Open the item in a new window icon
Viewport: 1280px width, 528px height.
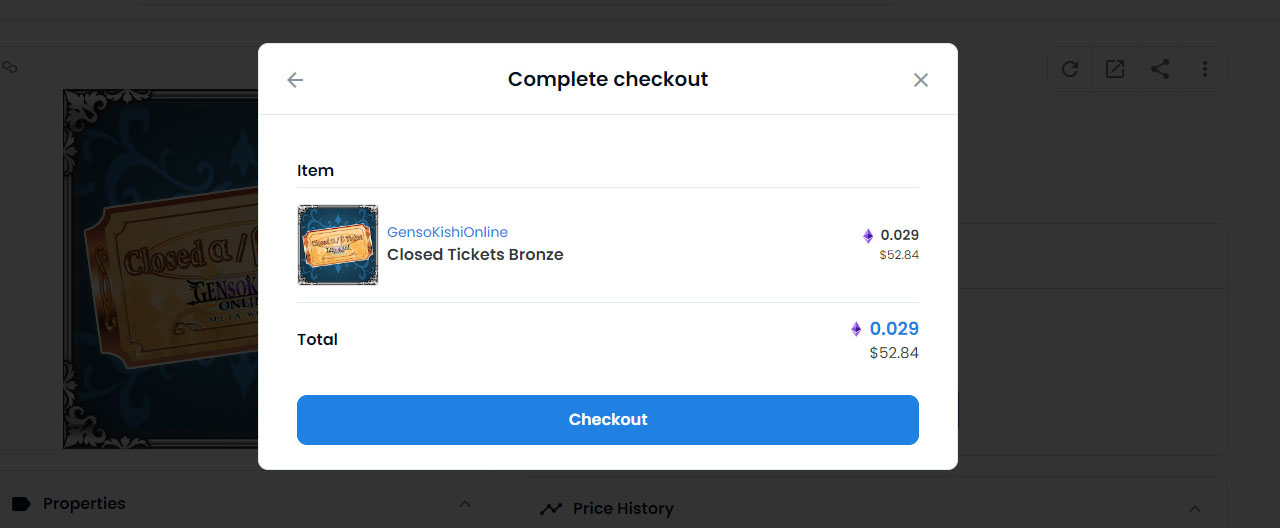coord(1115,69)
